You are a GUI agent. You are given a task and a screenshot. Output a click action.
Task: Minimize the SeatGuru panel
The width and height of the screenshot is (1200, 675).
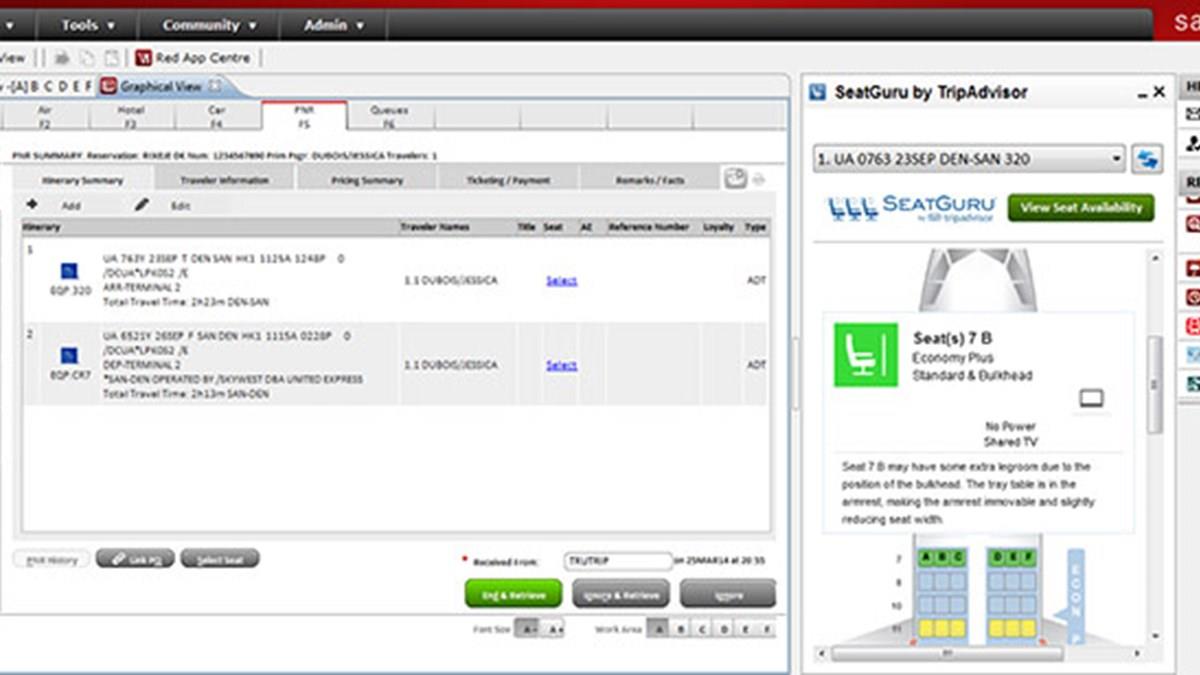click(1142, 93)
